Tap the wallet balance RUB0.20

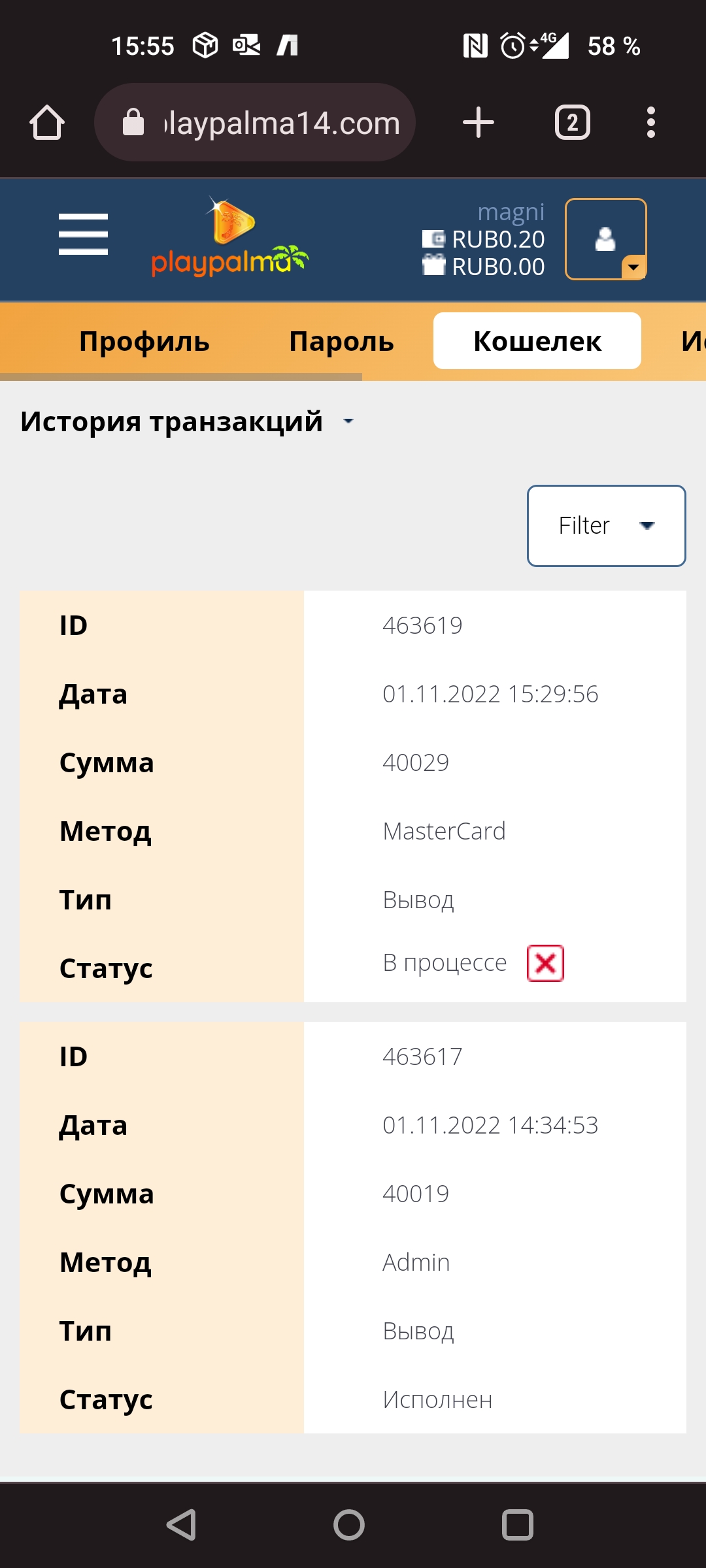[484, 239]
